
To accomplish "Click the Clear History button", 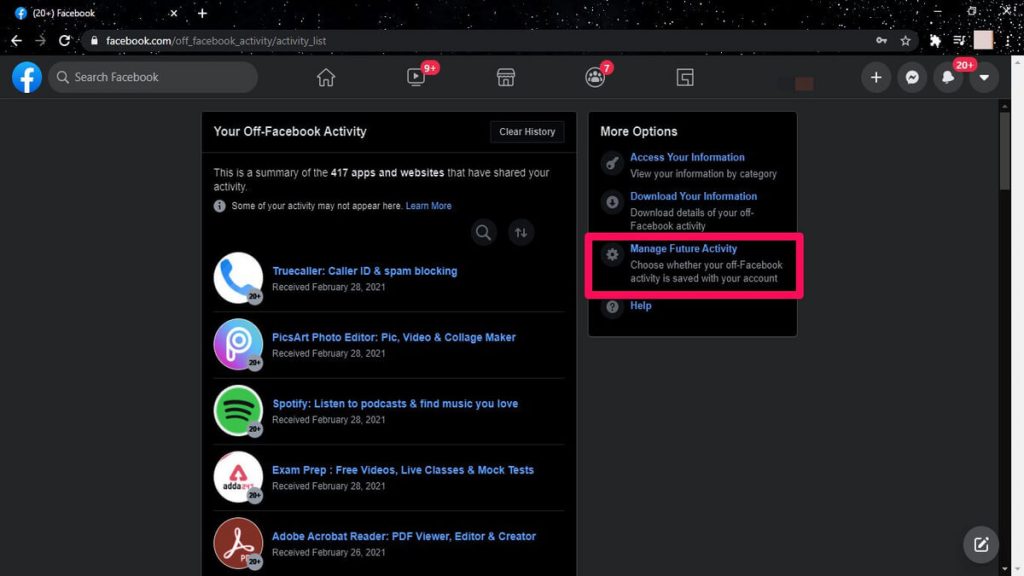I will point(527,131).
